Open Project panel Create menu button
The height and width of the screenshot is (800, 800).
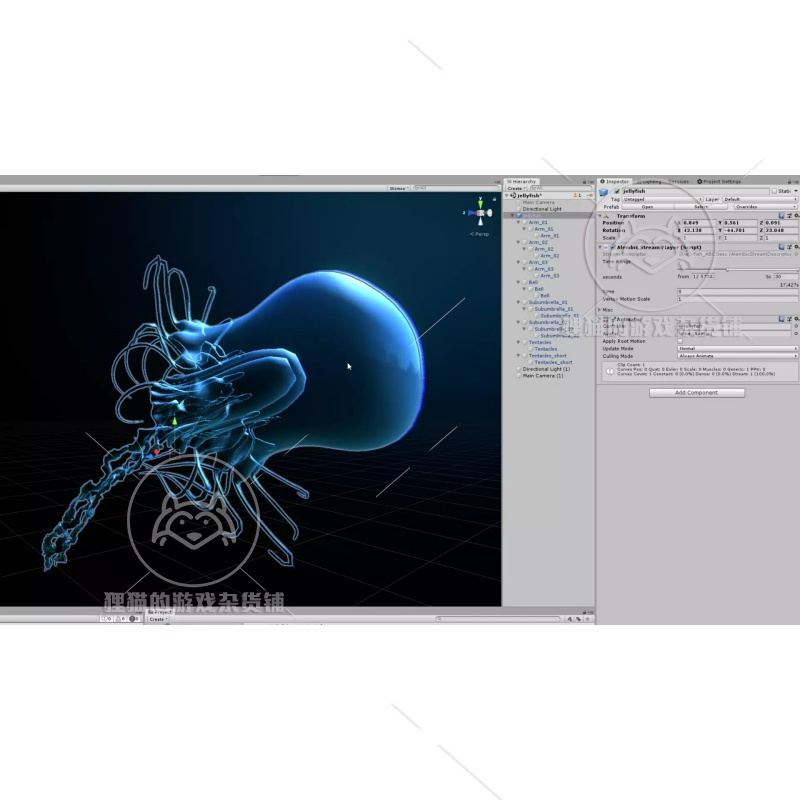(x=159, y=619)
